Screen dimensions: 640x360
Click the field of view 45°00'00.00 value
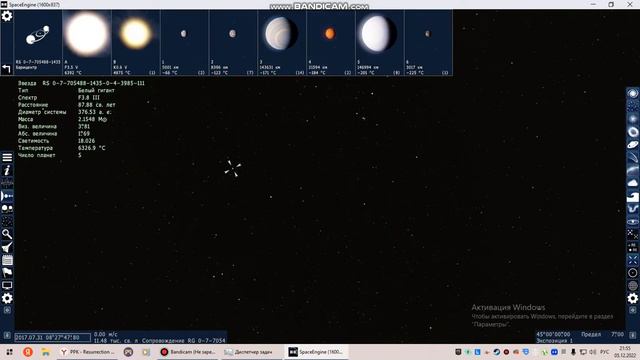553,334
